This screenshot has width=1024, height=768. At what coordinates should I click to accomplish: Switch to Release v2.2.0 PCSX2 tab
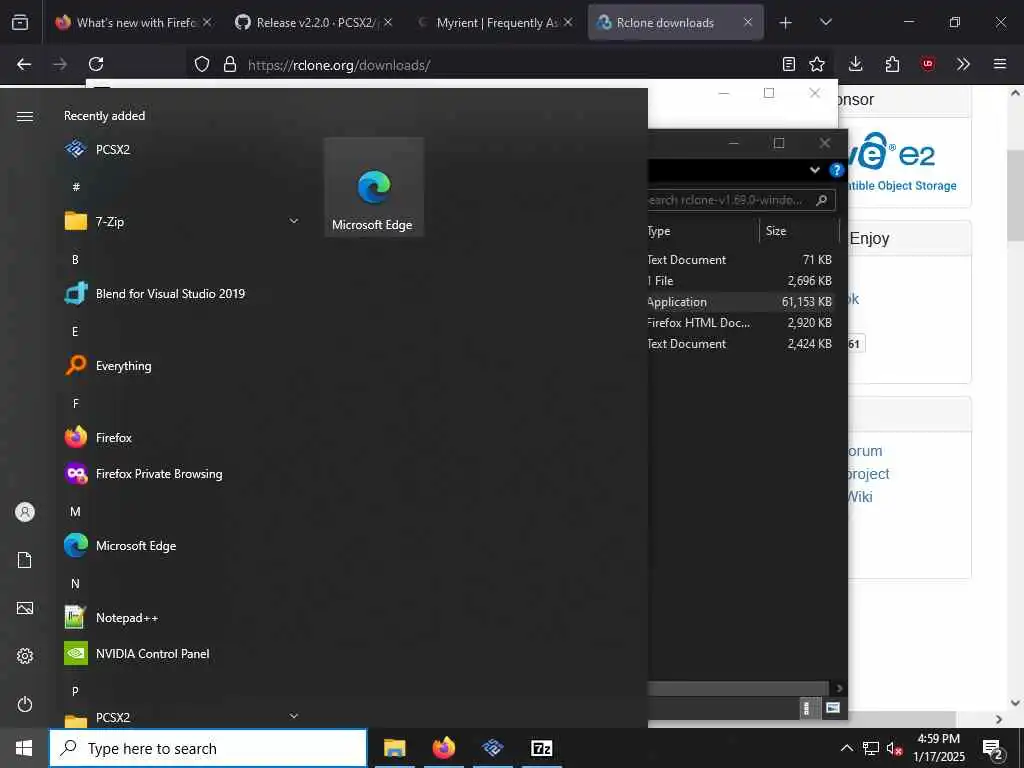point(314,22)
